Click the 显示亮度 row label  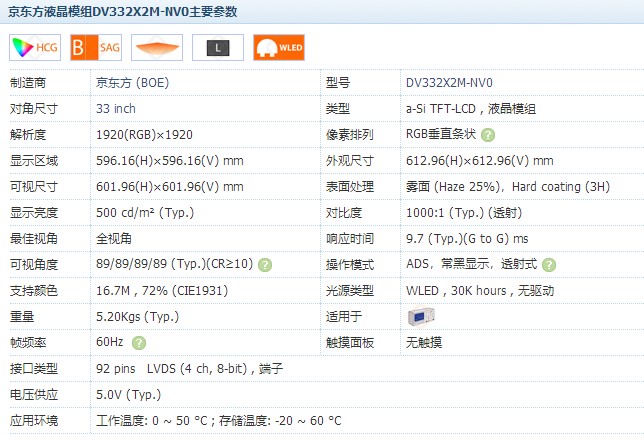pos(34,213)
